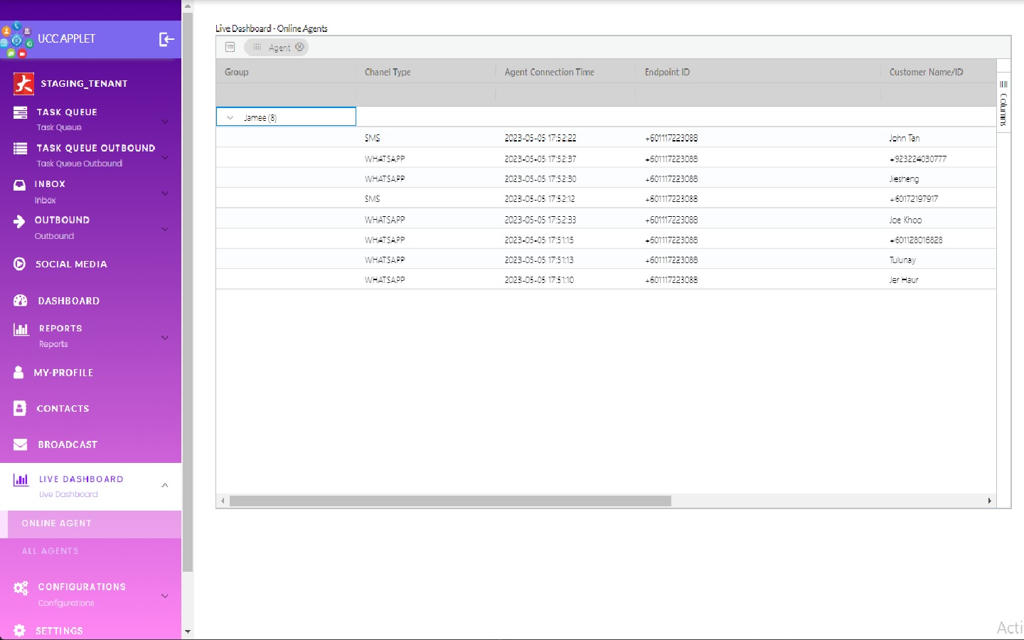This screenshot has width=1024, height=640.
Task: Expand the Configurations menu chevron
Action: coord(165,596)
